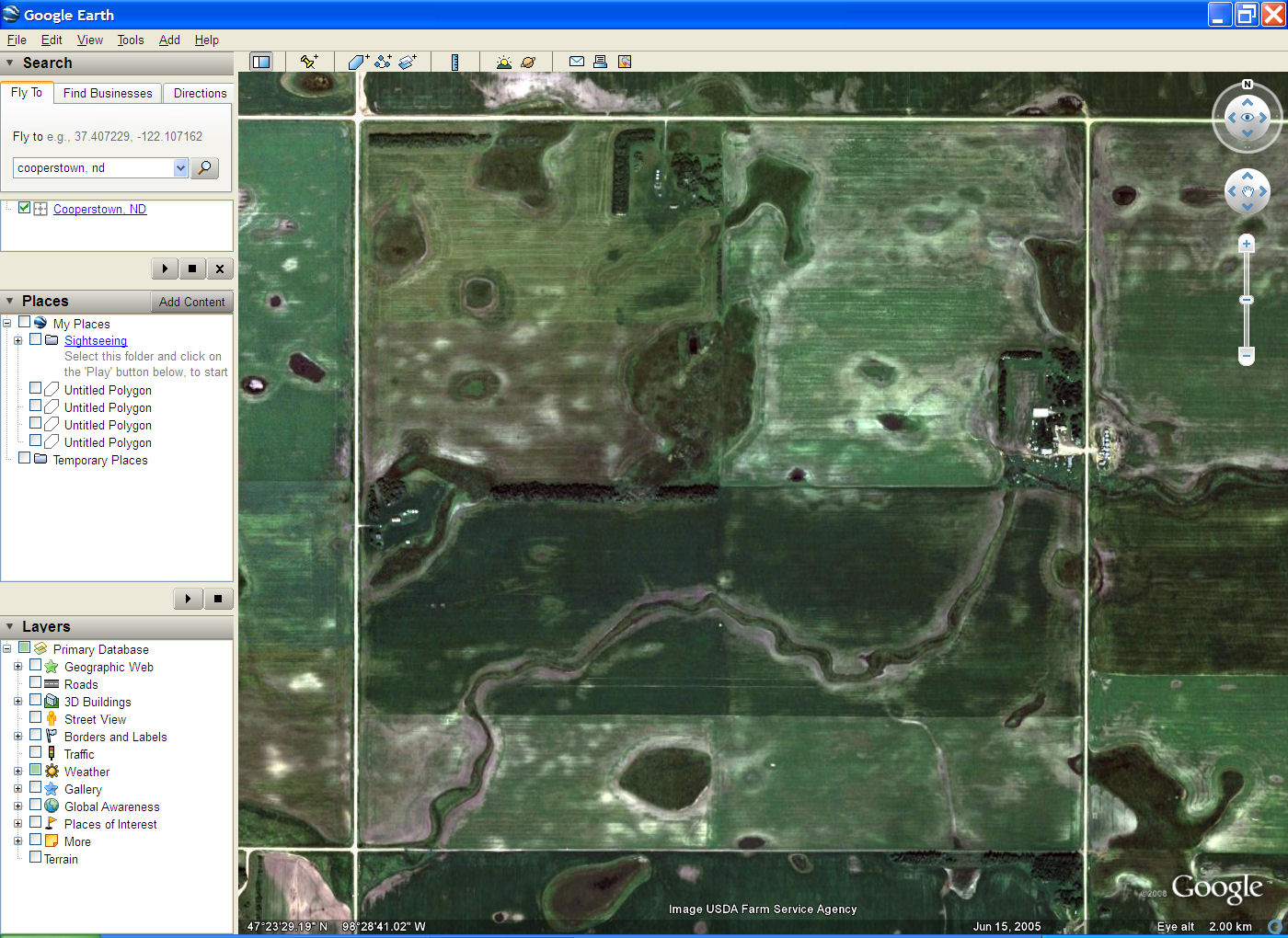Click the Move joystick hand center

pos(1248,192)
